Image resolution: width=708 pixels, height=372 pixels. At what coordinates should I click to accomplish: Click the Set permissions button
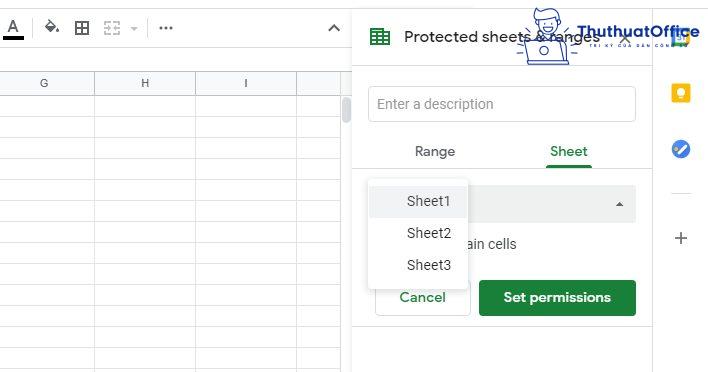tap(557, 298)
